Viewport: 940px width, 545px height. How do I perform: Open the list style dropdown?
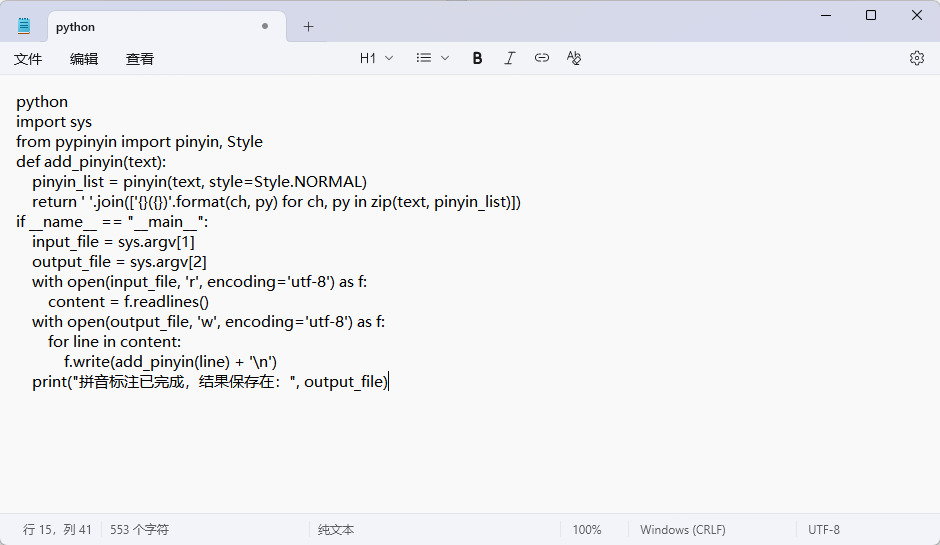click(x=433, y=58)
